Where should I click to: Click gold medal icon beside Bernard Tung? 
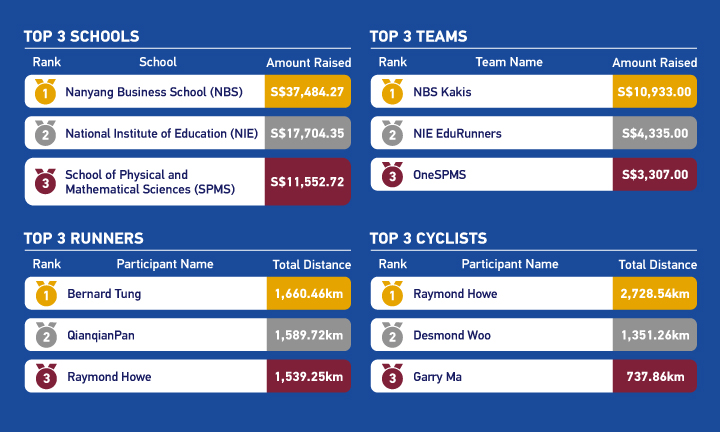43,294
